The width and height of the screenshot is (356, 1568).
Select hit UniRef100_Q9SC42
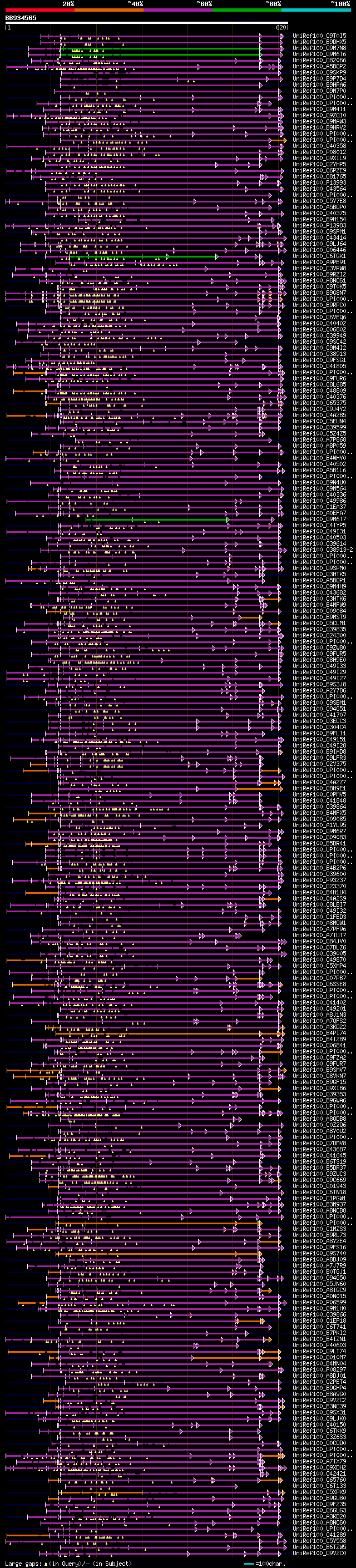(x=319, y=342)
